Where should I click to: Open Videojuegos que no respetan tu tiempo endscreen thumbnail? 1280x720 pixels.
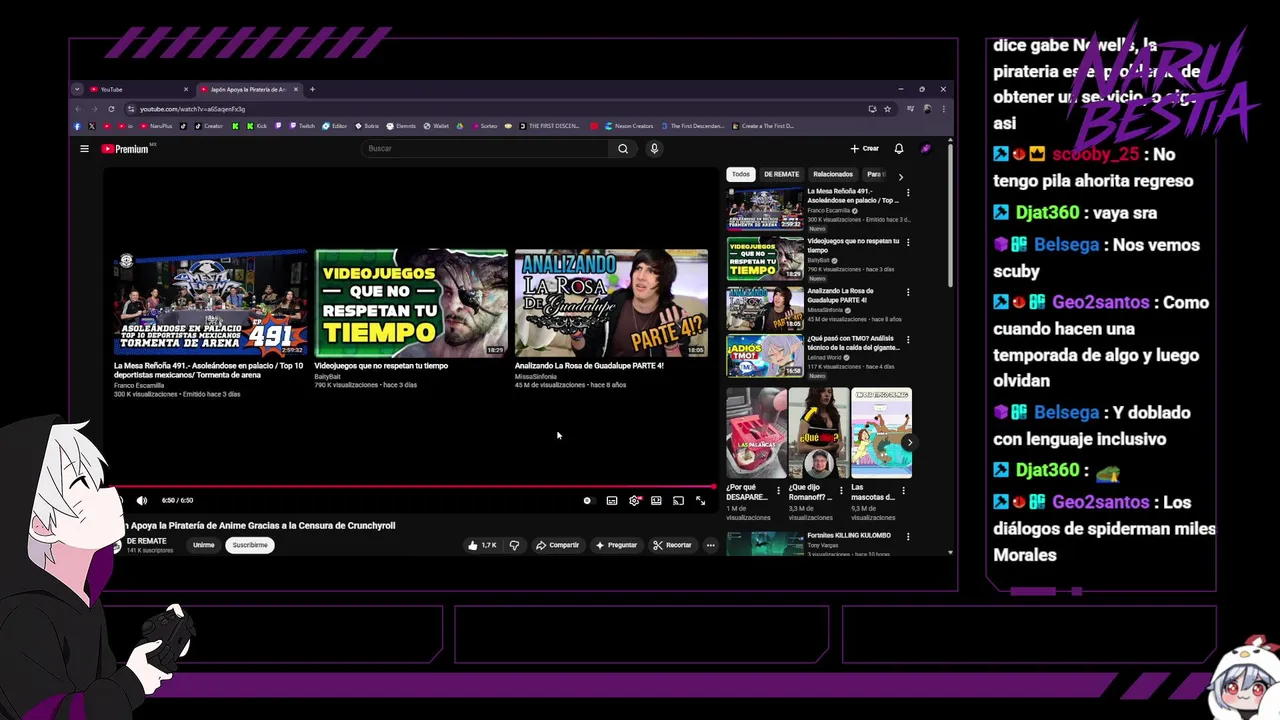click(411, 303)
